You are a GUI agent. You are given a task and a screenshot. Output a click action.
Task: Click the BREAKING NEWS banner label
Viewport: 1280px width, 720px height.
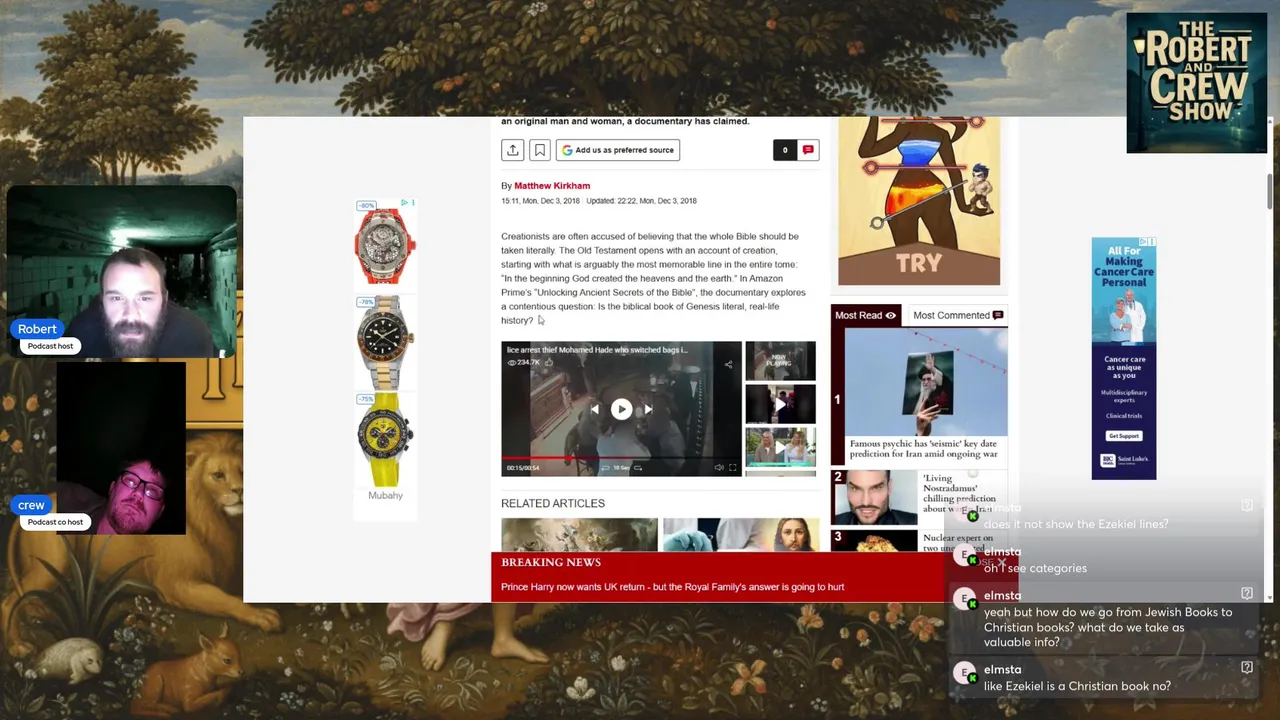551,563
